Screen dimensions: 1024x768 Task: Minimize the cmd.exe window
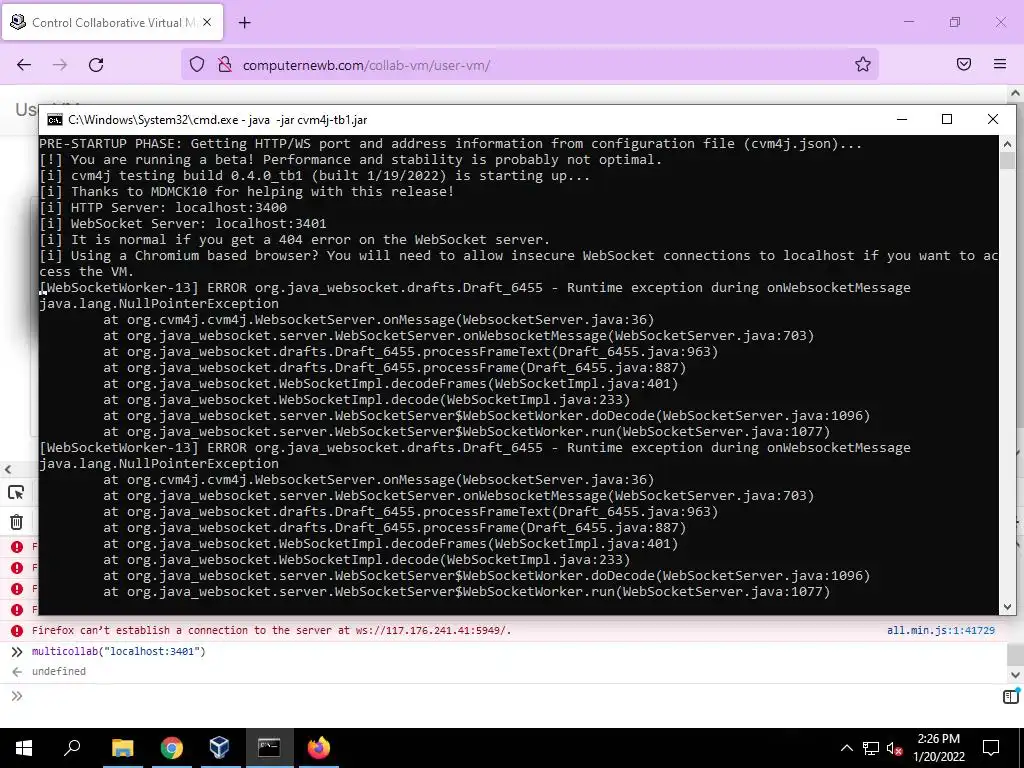point(902,120)
